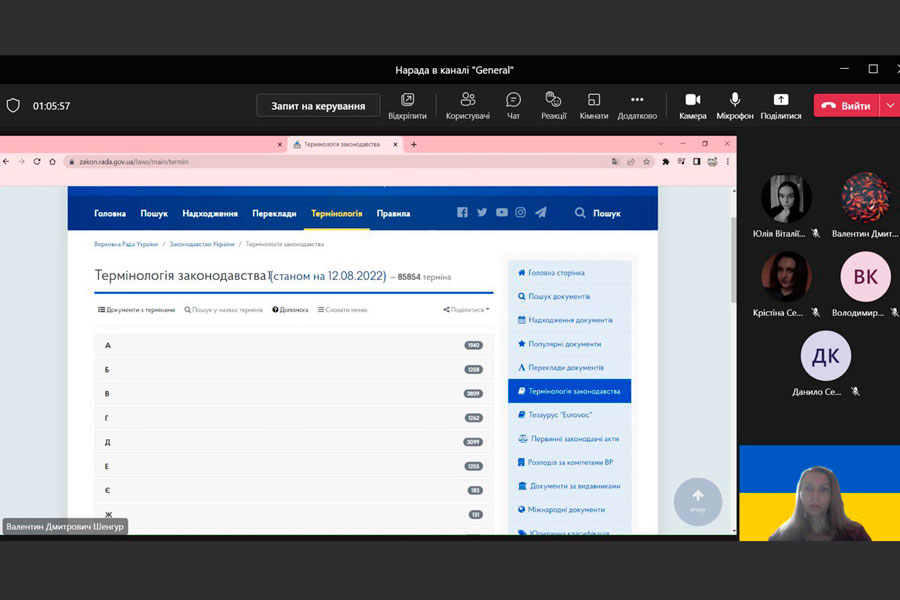
Task: Open the Реакції (Reactions) menu
Action: [553, 105]
